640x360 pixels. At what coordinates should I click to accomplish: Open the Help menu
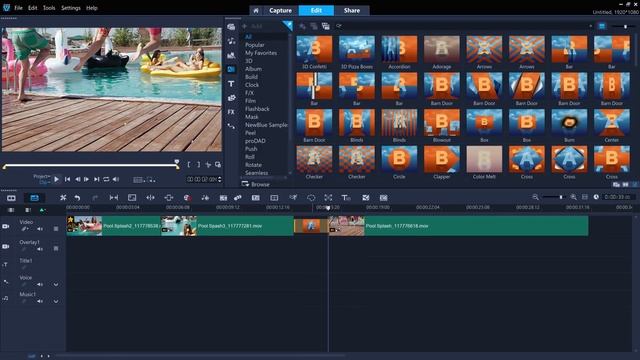92,8
